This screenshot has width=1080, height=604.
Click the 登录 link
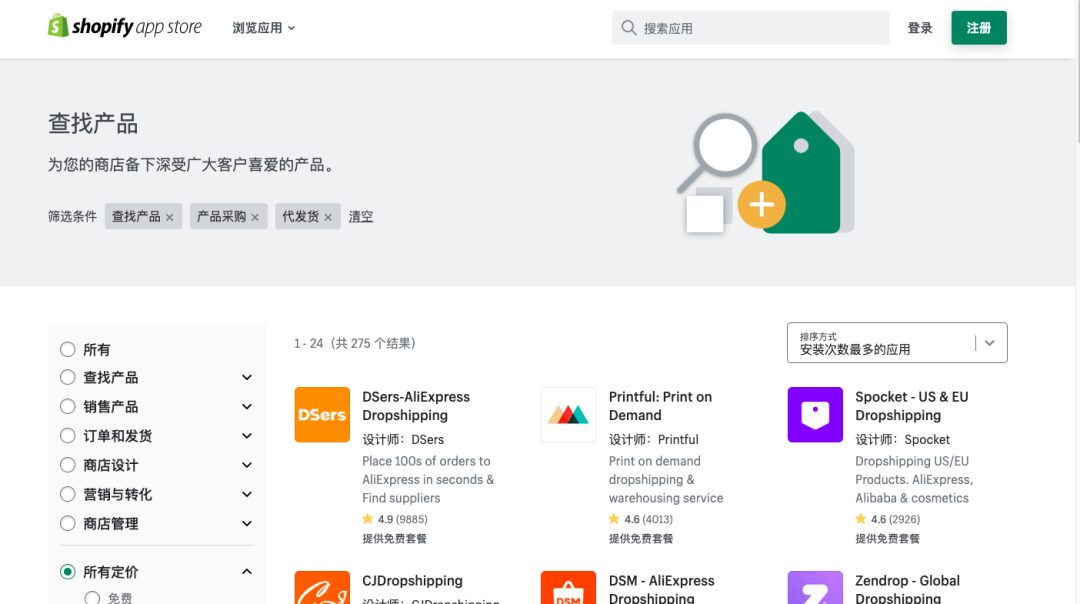coord(920,28)
